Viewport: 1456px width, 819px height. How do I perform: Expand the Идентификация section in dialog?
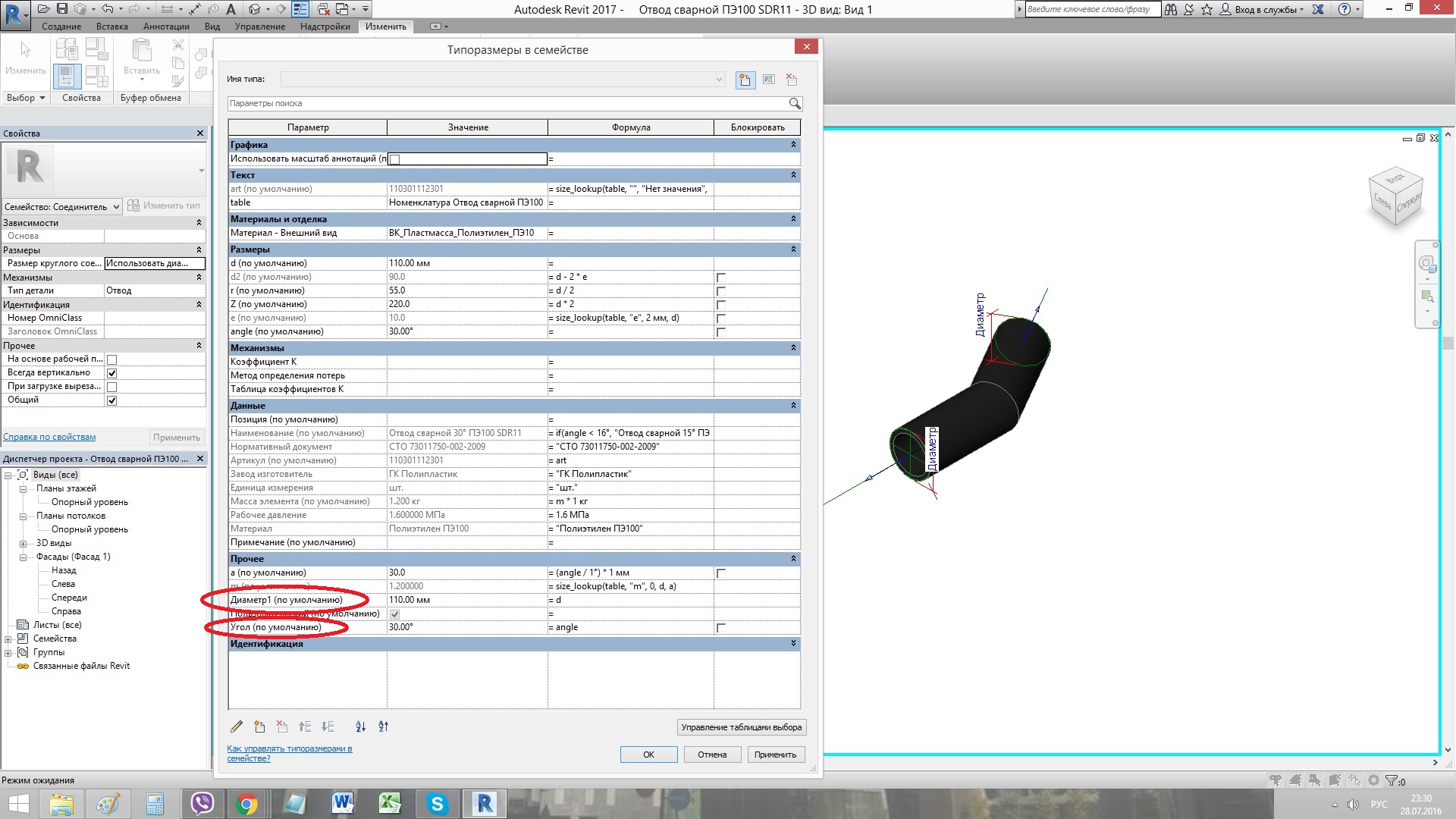click(x=793, y=644)
